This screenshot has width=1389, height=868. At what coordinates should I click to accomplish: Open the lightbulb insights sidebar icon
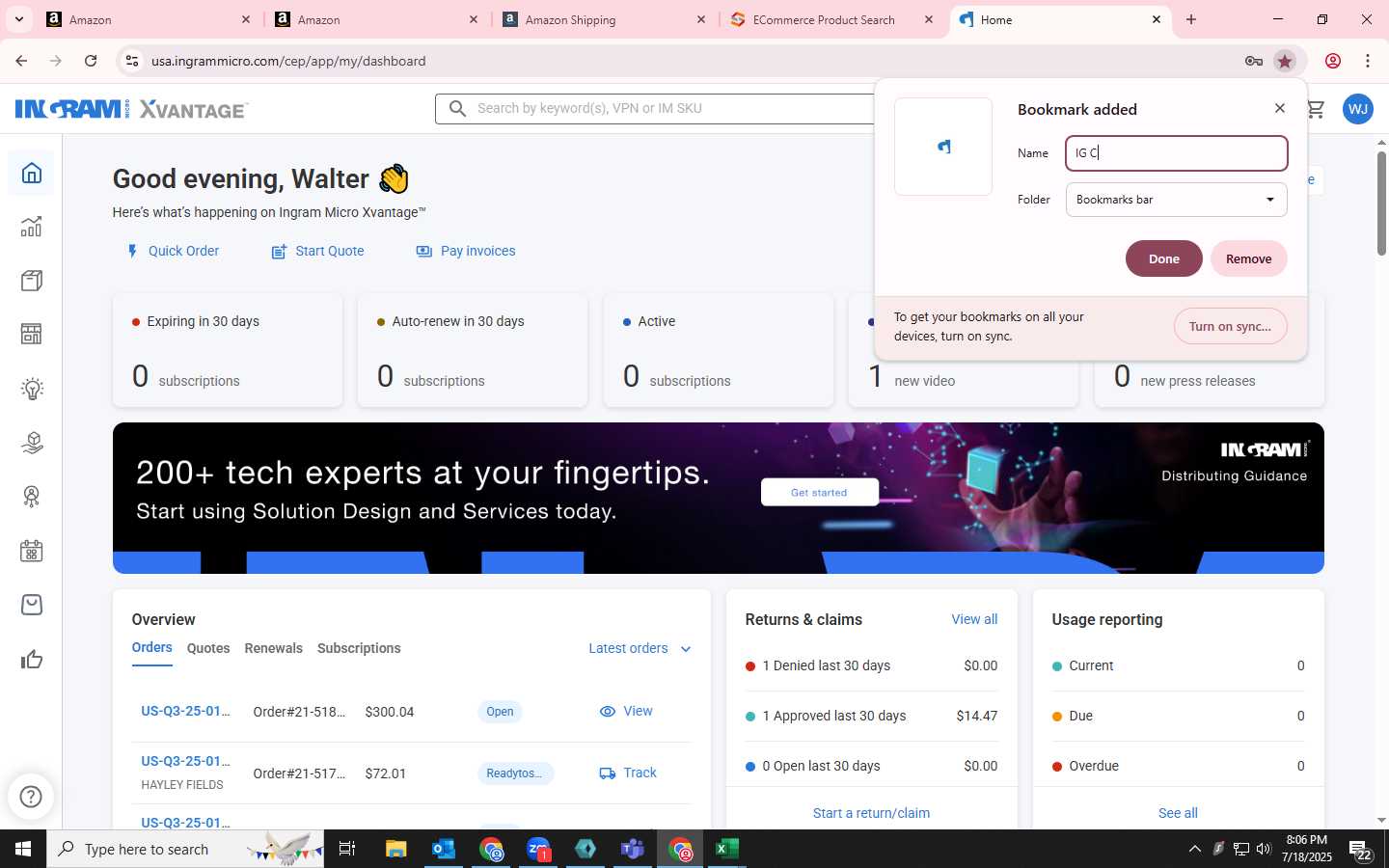coord(32,389)
